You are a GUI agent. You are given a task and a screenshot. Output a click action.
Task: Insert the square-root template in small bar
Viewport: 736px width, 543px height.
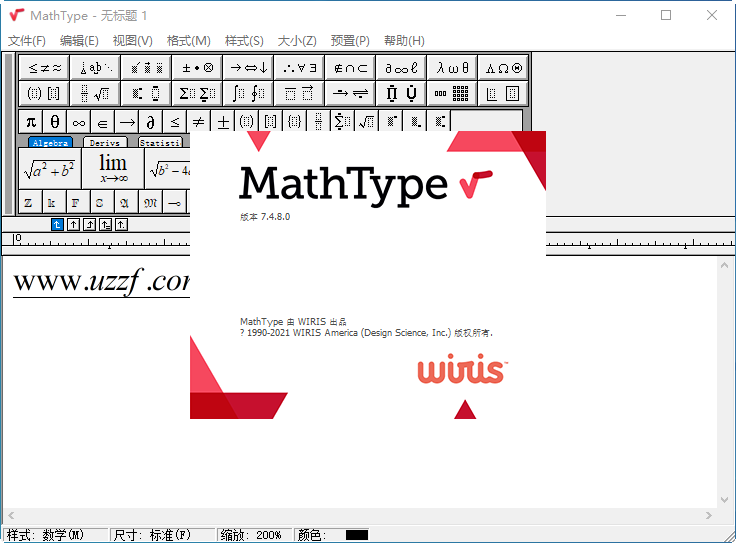pyautogui.click(x=367, y=122)
